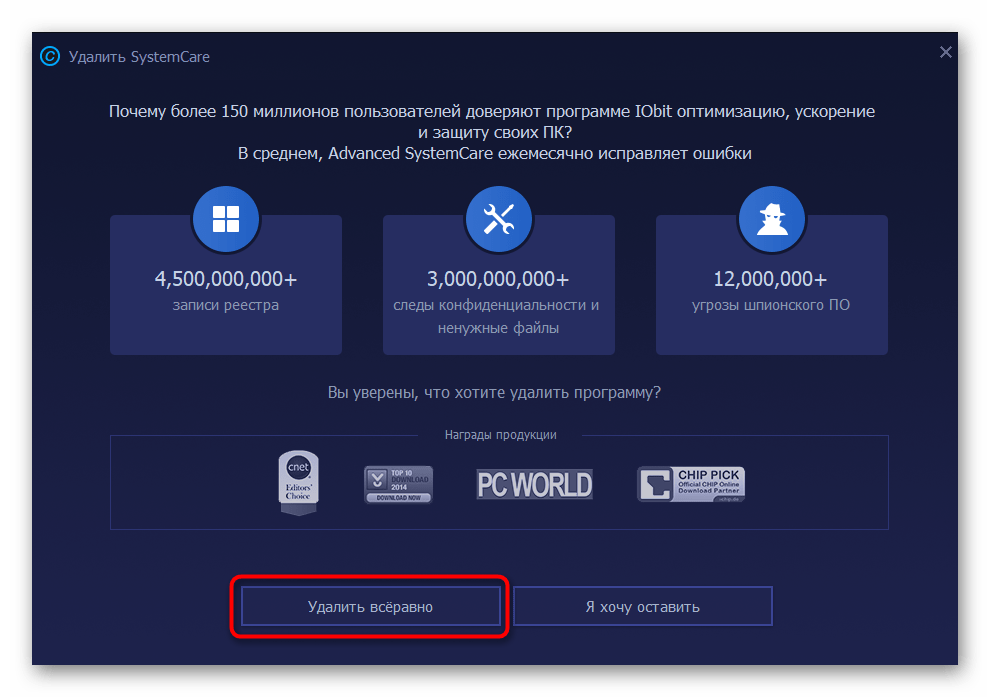The width and height of the screenshot is (990, 697).
Task: Click the "В среднем, Advanced SystemCare" line
Action: [494, 153]
